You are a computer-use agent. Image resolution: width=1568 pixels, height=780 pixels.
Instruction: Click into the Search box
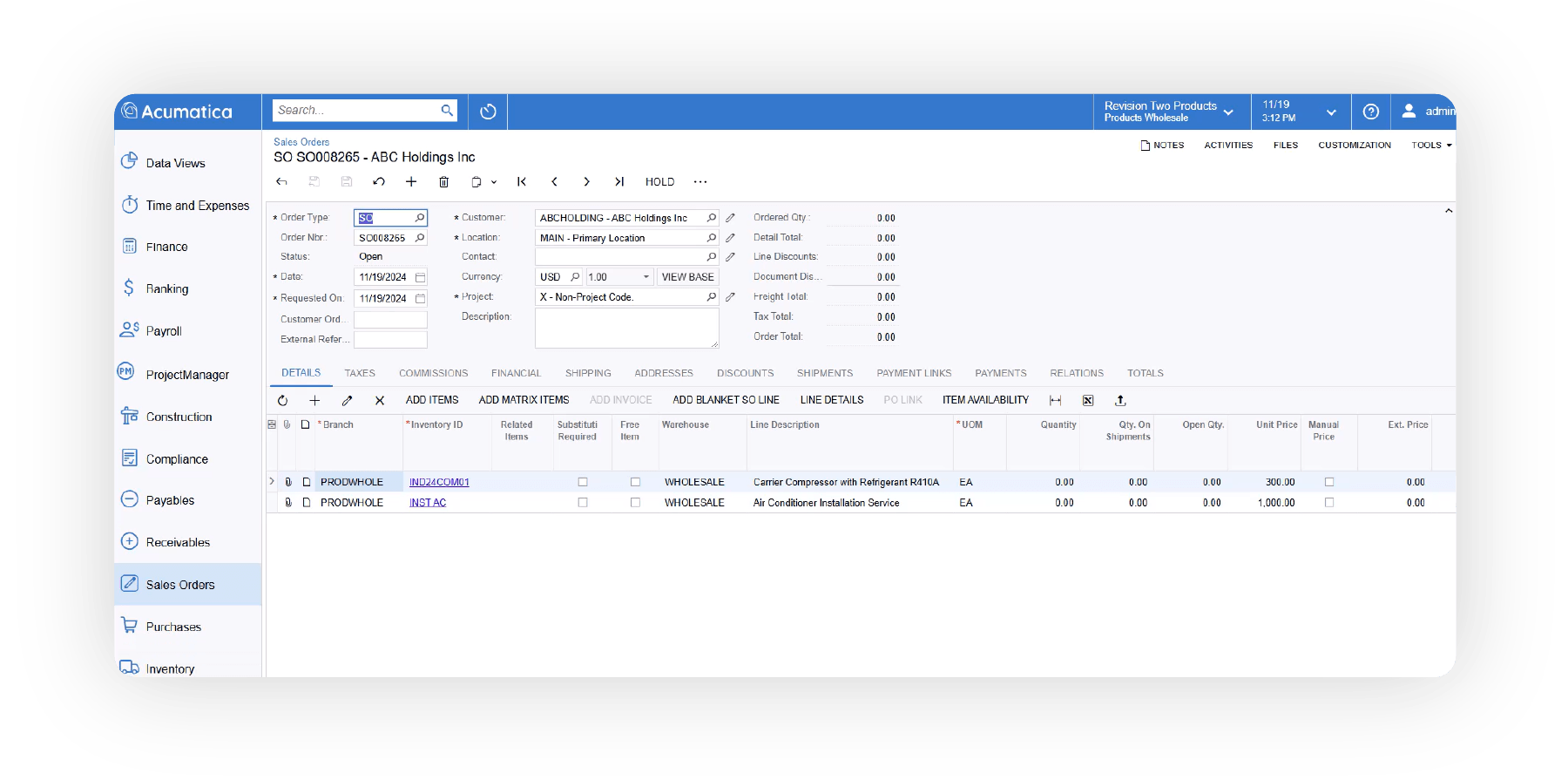pyautogui.click(x=357, y=111)
